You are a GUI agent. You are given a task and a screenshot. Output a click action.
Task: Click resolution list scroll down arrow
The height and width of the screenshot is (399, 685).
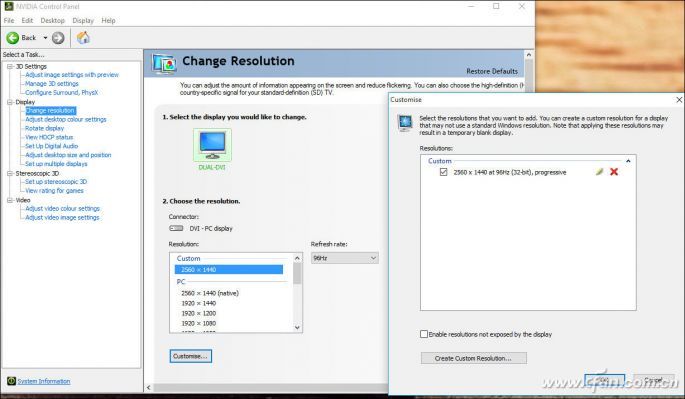coord(298,327)
